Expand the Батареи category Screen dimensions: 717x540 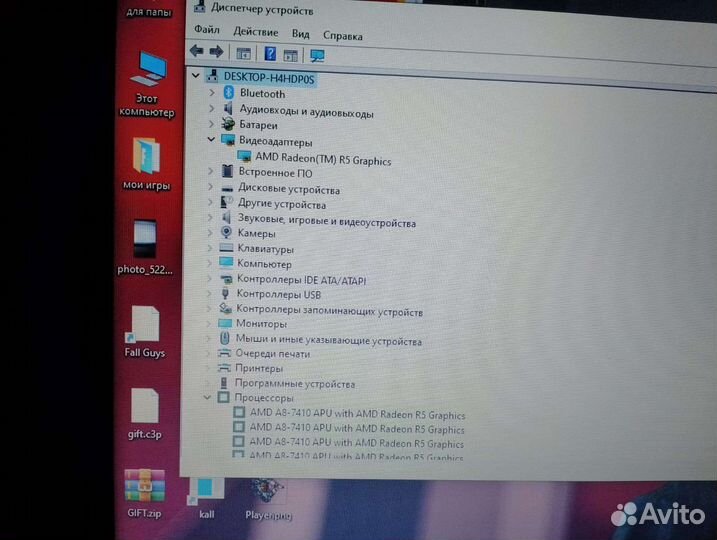coord(211,124)
